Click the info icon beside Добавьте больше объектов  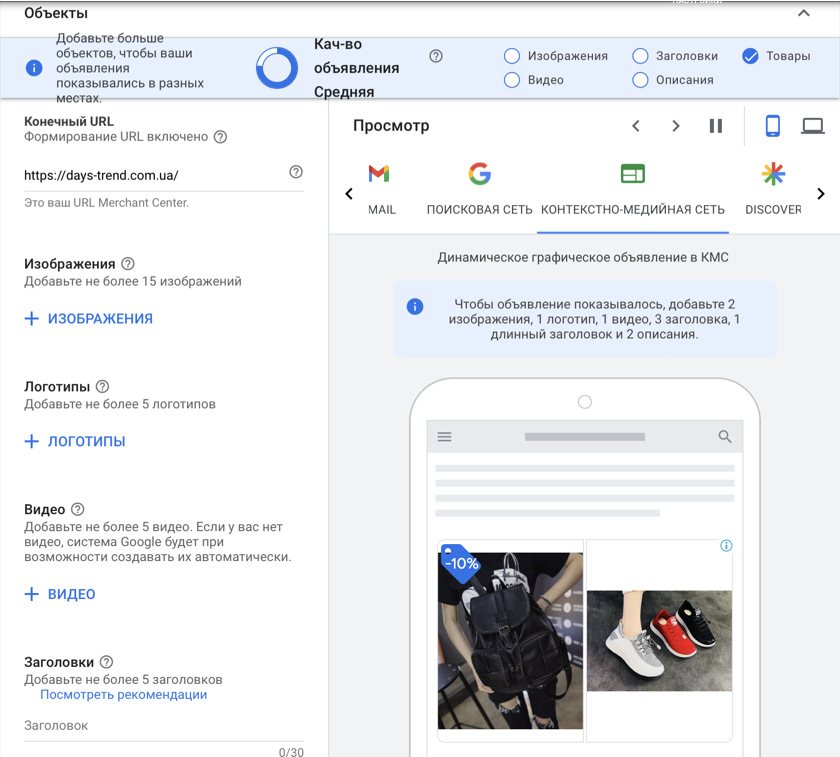pyautogui.click(x=34, y=68)
